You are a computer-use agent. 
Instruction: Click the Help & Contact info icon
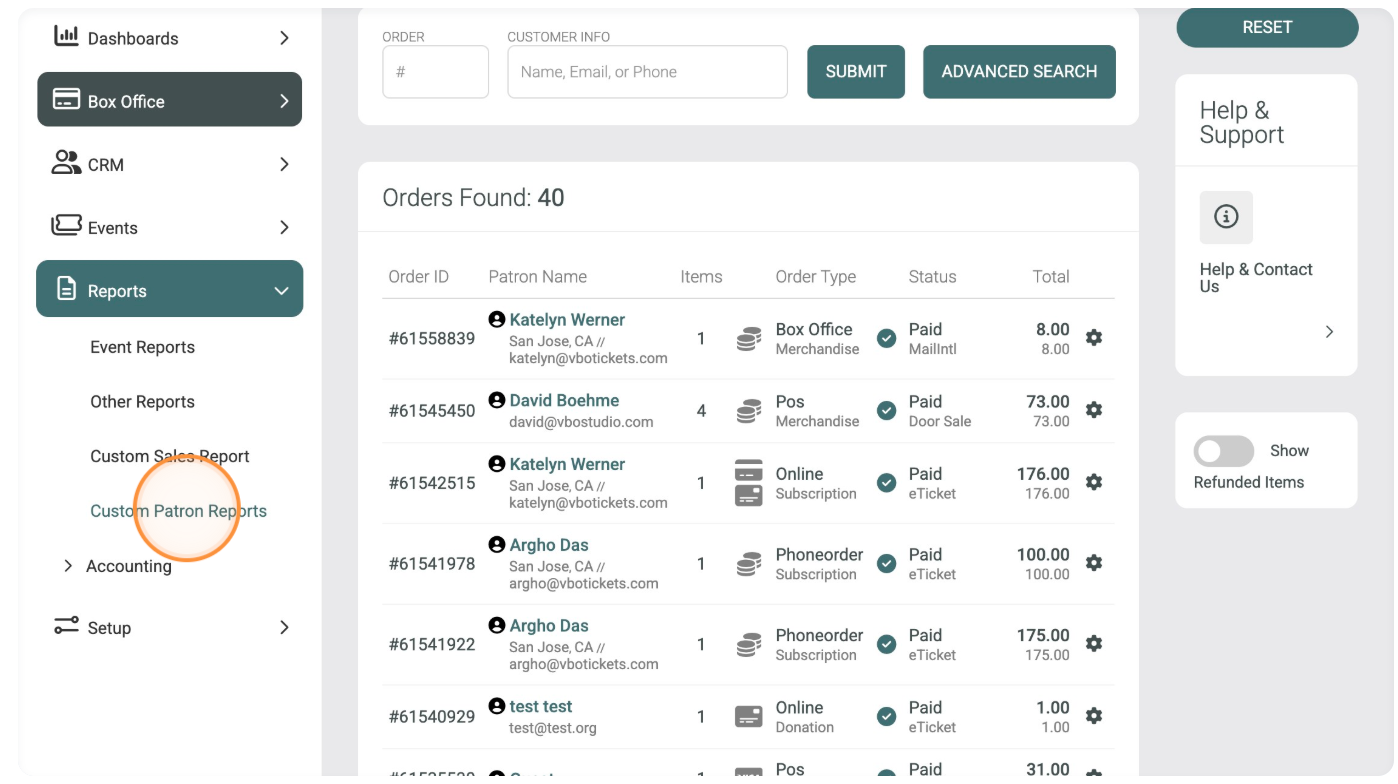pos(1226,217)
